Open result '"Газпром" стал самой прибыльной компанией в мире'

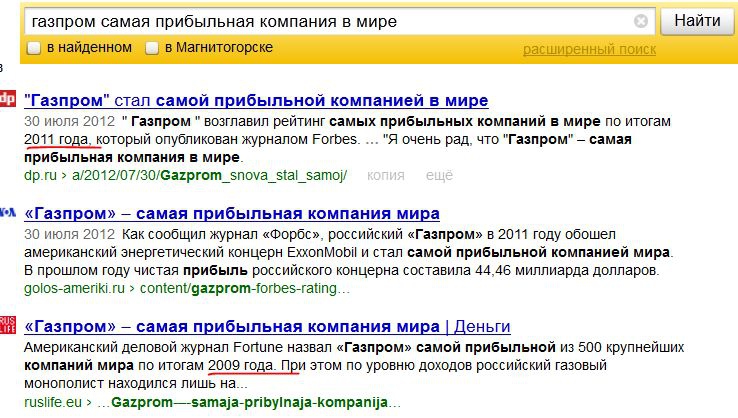256,100
